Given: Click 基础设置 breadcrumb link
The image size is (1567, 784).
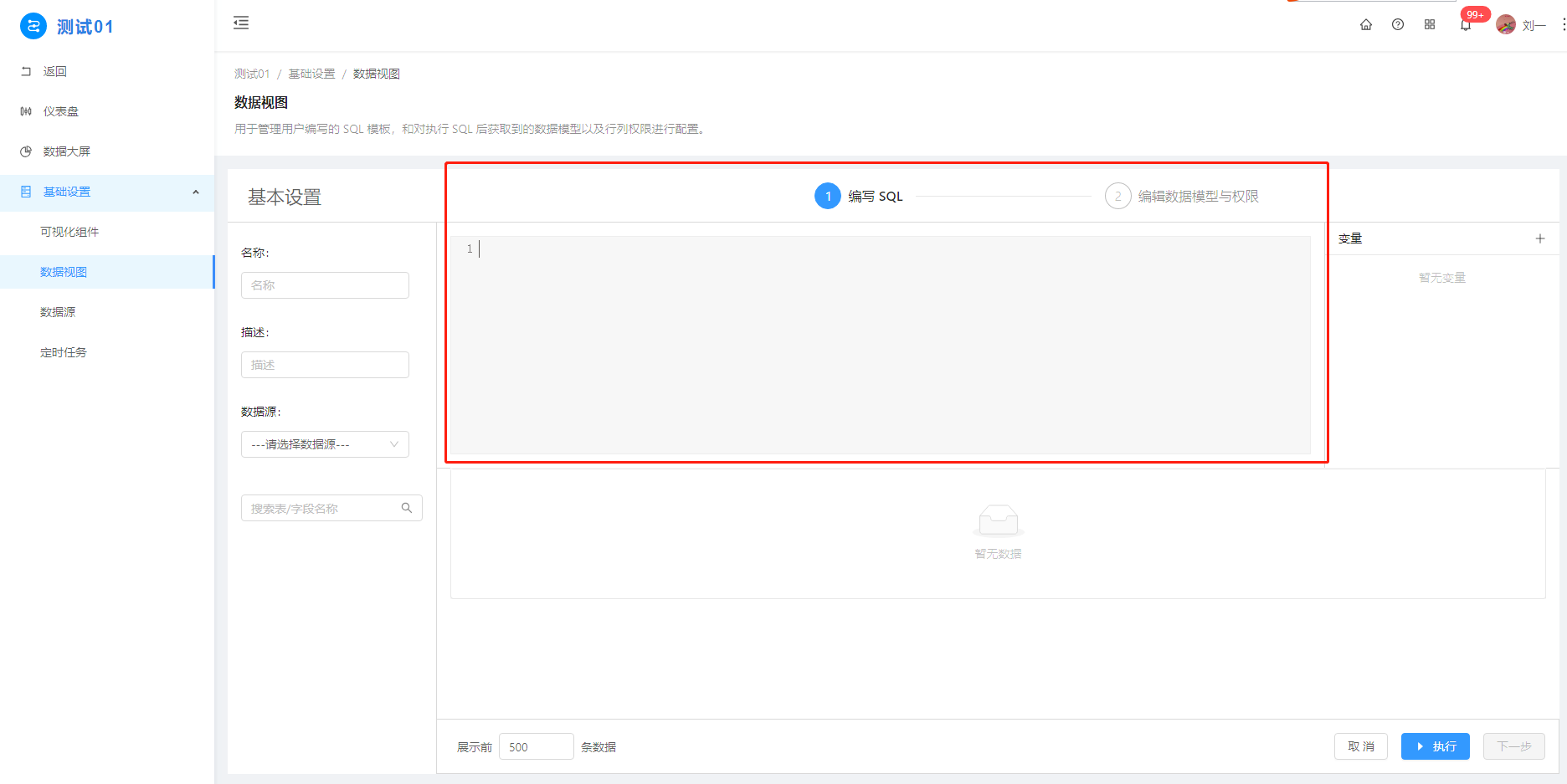Looking at the screenshot, I should point(311,74).
